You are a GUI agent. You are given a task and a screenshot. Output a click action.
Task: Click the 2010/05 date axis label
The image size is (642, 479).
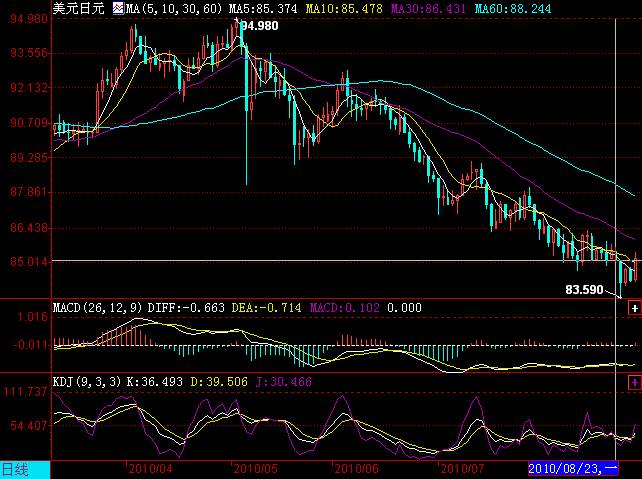coord(255,469)
